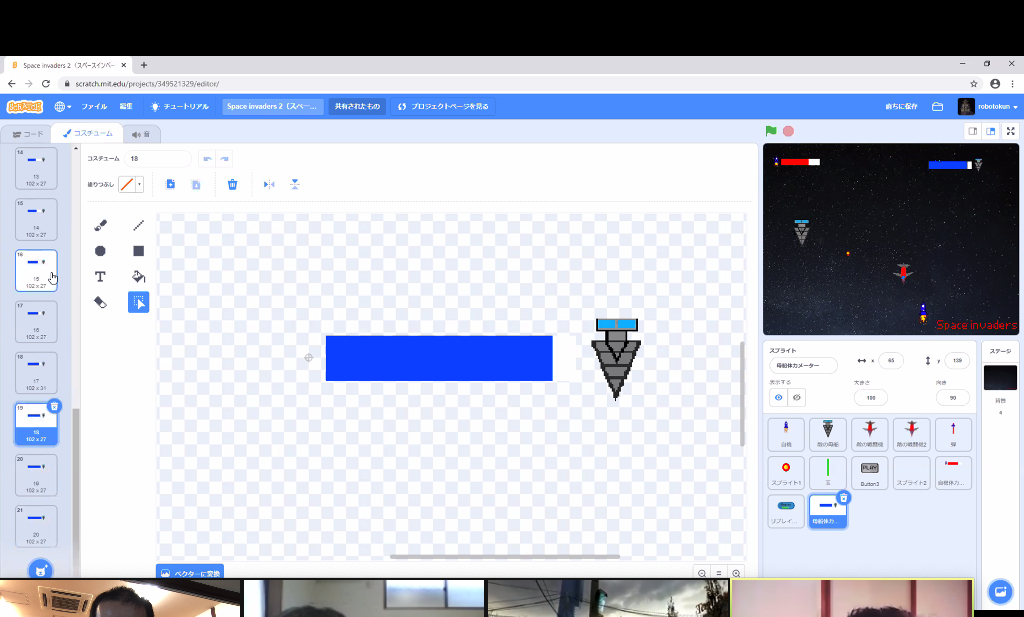The height and width of the screenshot is (617, 1024).
Task: Expand the robotokun account menu
Action: coord(988,106)
